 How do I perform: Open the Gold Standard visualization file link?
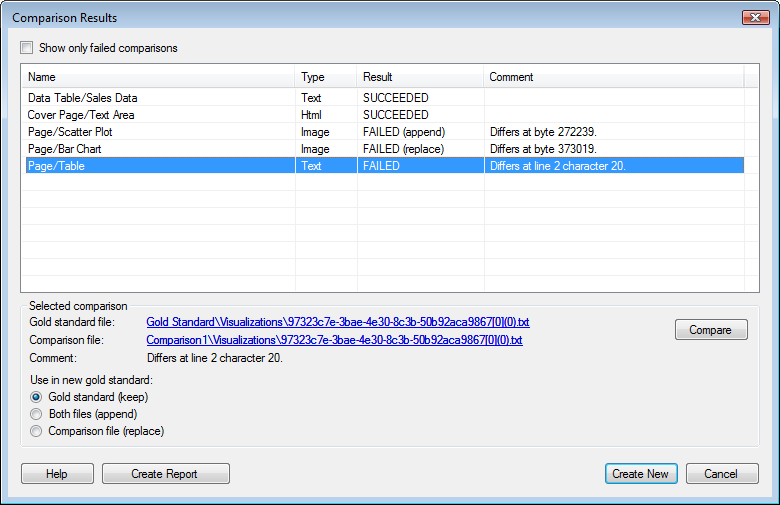point(338,322)
